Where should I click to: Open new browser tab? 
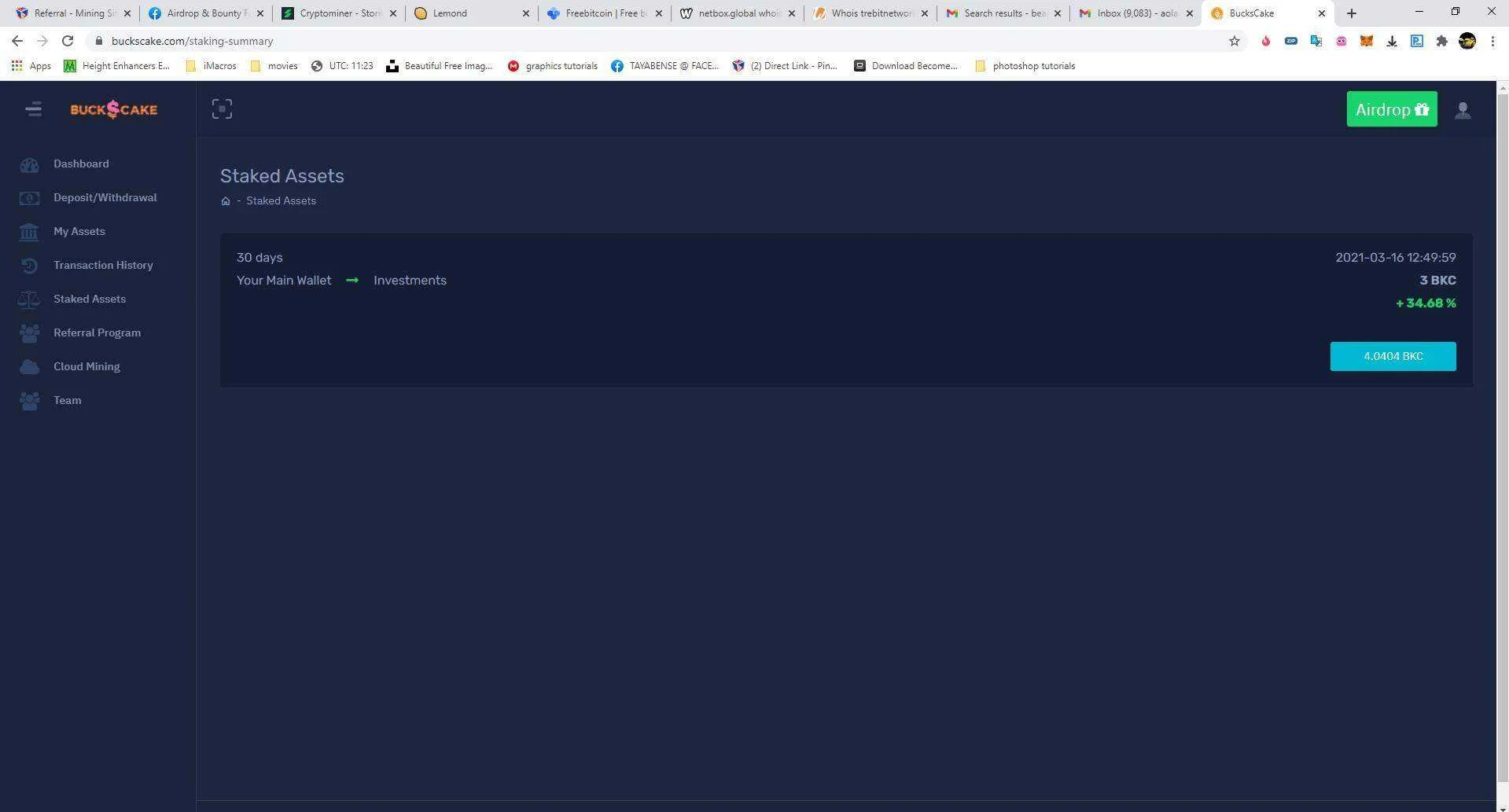coord(1352,13)
